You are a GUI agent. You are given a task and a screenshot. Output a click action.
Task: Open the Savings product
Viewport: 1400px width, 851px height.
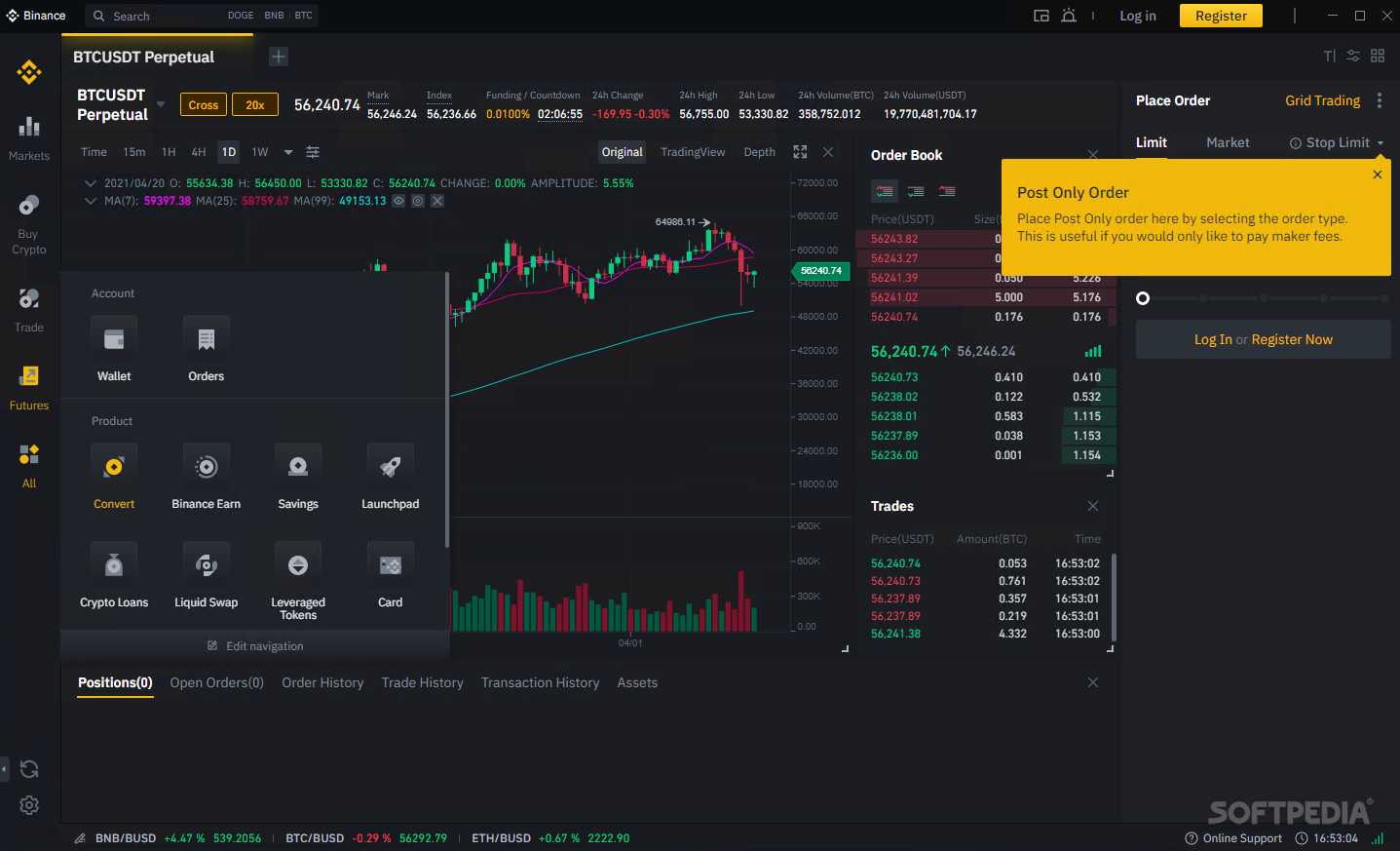[x=298, y=477]
